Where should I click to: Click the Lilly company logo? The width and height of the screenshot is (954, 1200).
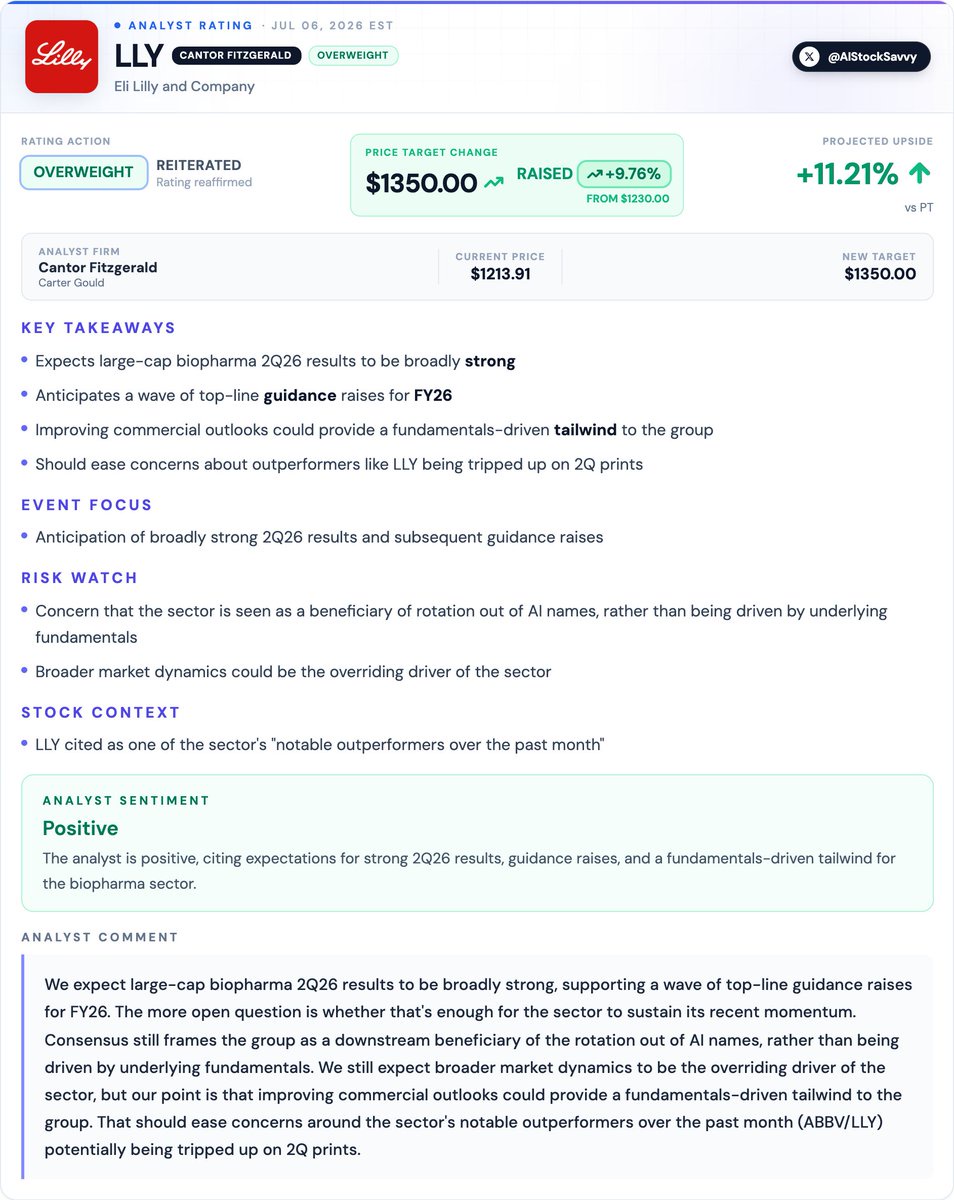tap(61, 57)
